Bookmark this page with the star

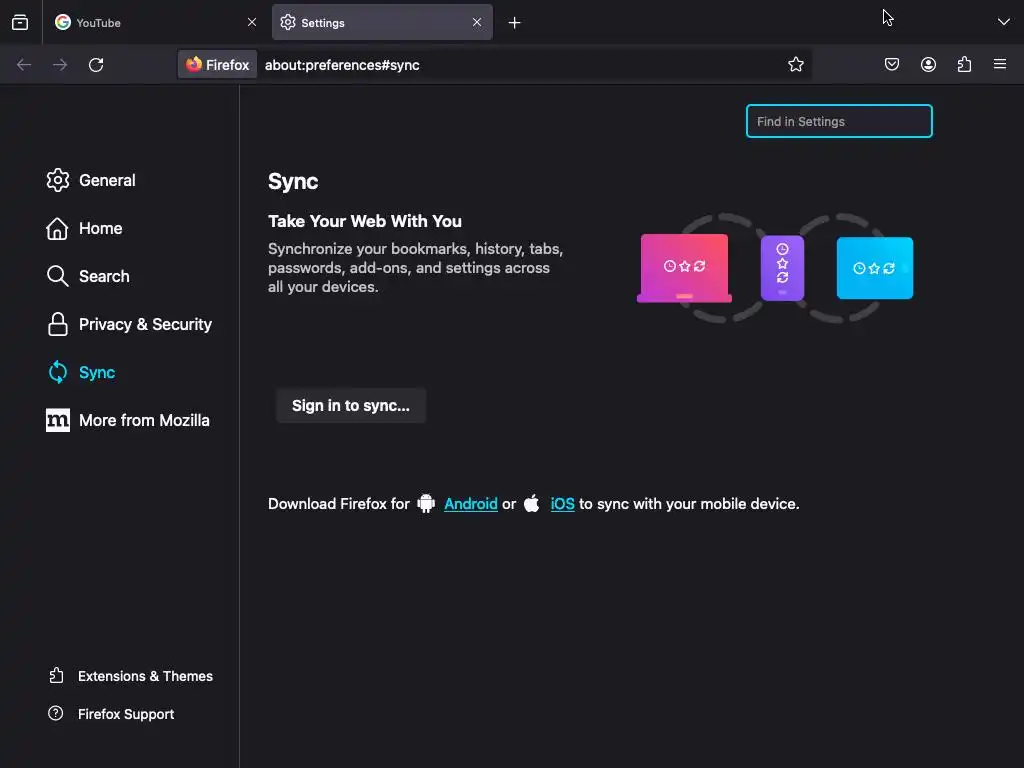[795, 65]
